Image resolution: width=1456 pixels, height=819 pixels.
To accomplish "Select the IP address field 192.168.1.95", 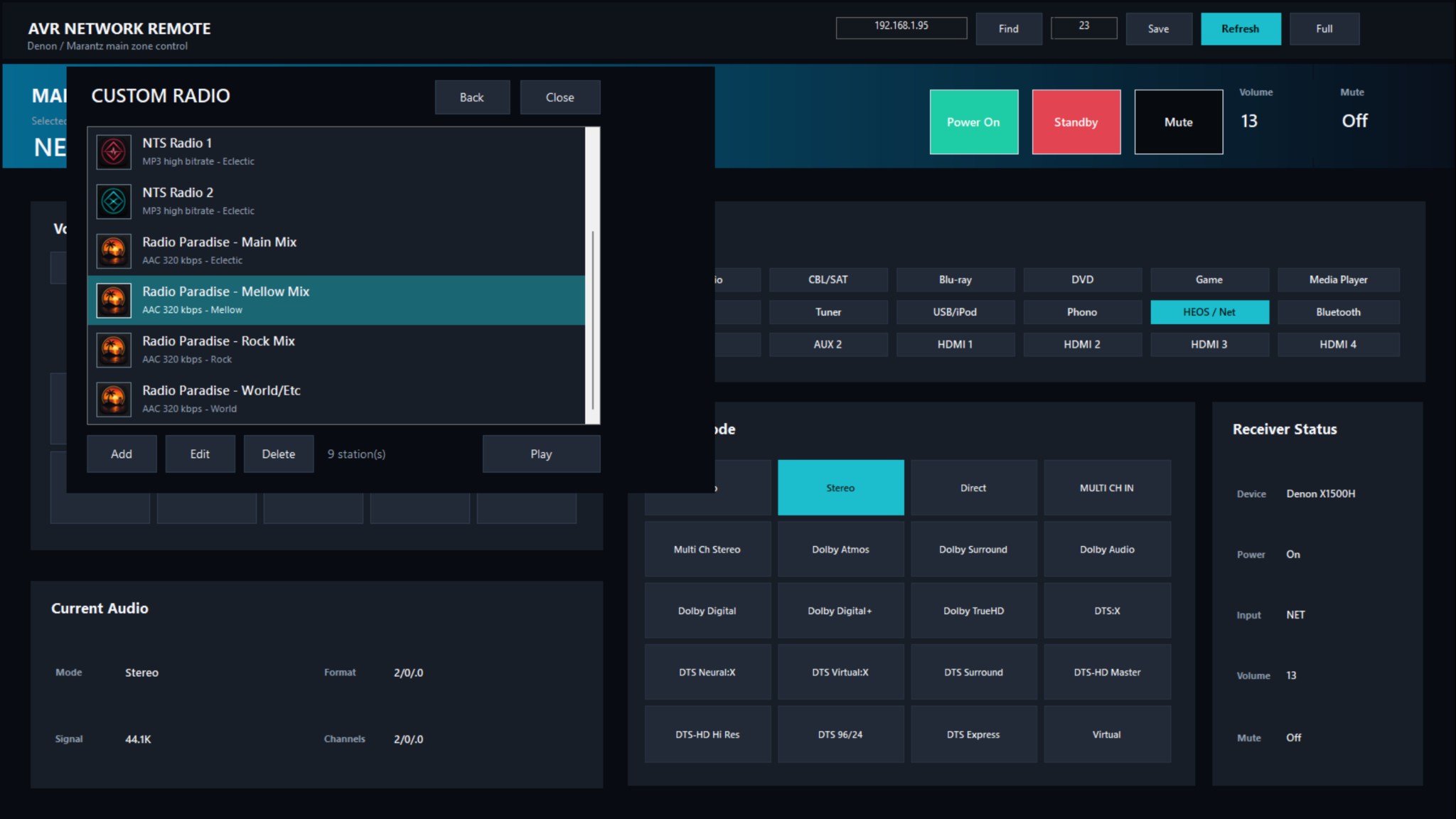I will pos(901,28).
